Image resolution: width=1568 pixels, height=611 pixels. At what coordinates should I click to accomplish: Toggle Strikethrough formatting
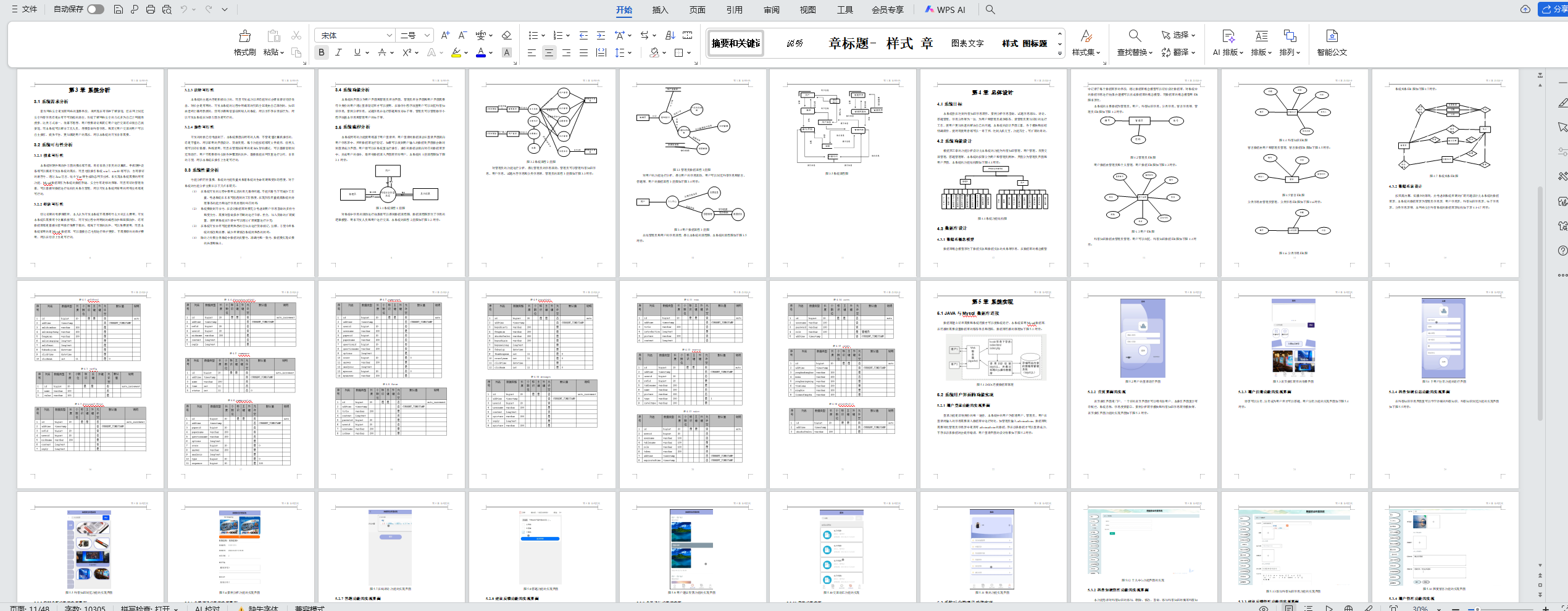382,53
